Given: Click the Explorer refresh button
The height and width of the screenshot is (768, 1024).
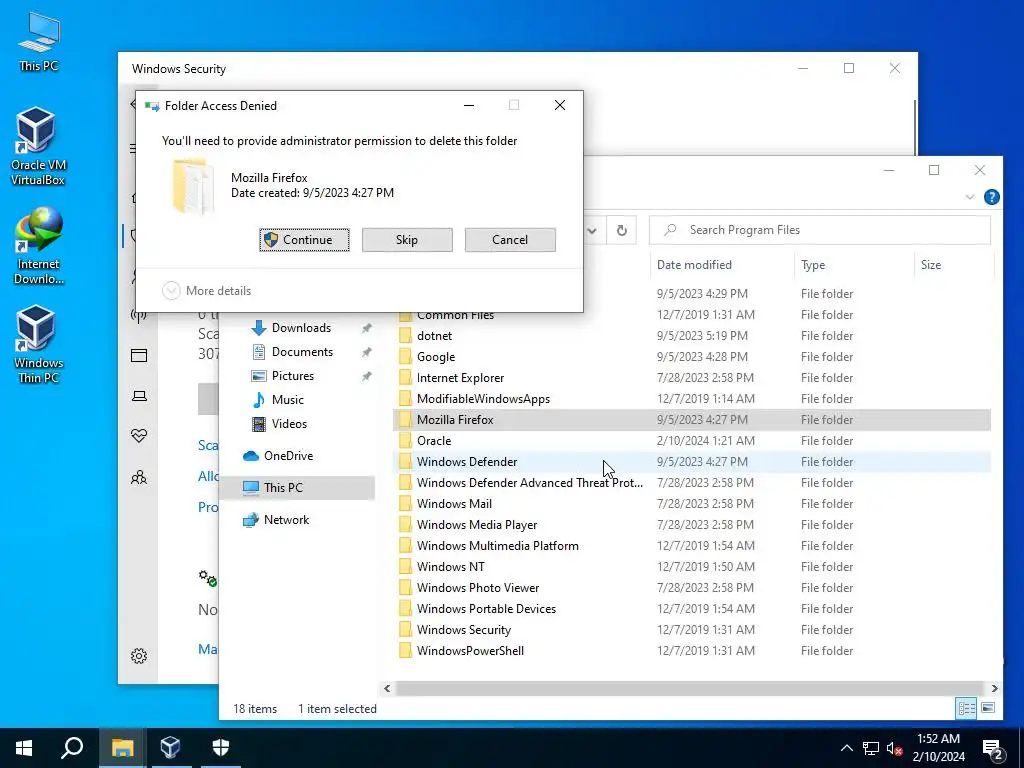Looking at the screenshot, I should point(622,230).
